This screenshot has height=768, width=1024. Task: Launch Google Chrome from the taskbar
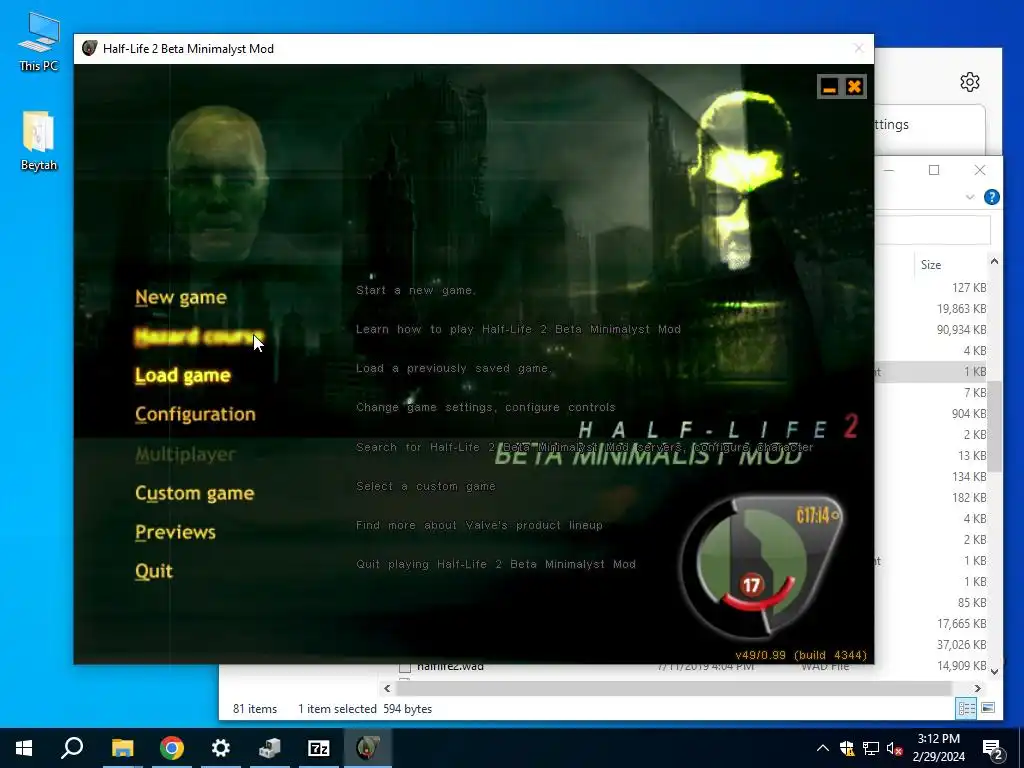click(172, 748)
